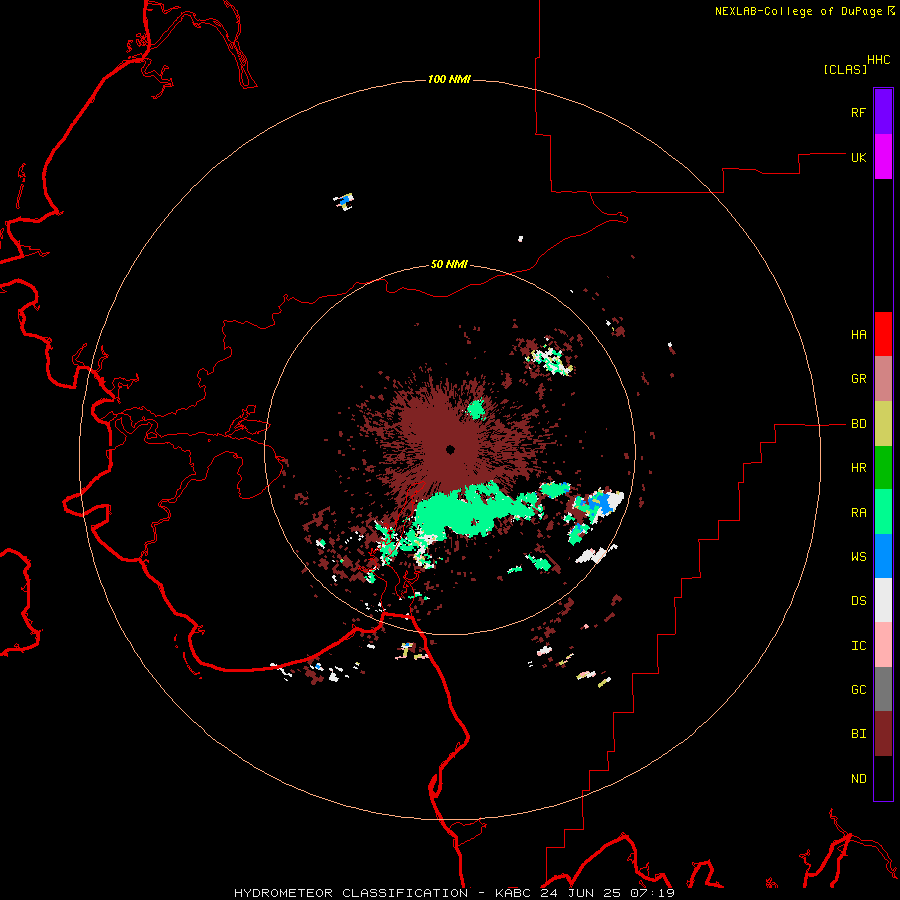The image size is (900, 900).
Task: Click the red HA legend color swatch
Action: click(x=883, y=334)
